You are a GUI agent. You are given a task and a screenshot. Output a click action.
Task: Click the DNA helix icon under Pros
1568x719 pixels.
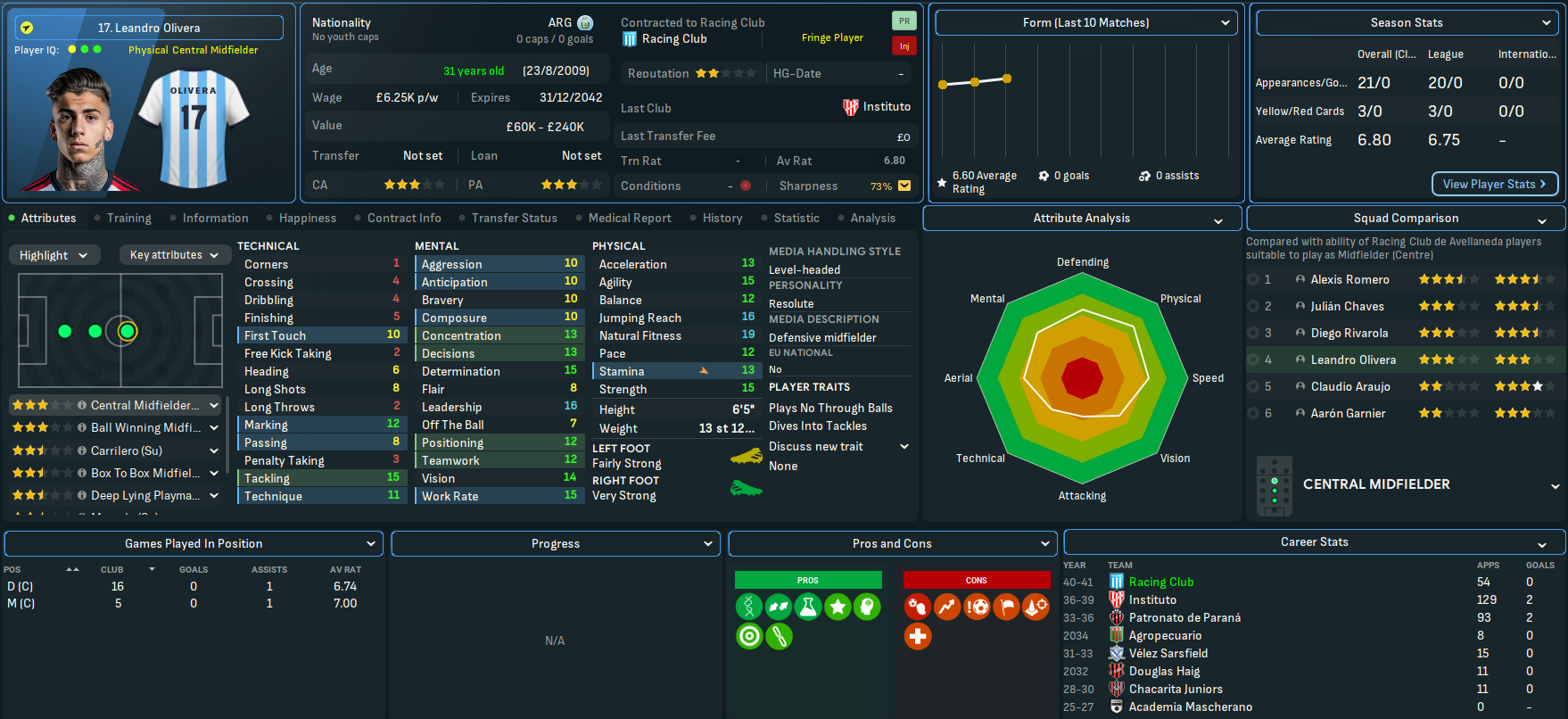[x=749, y=607]
